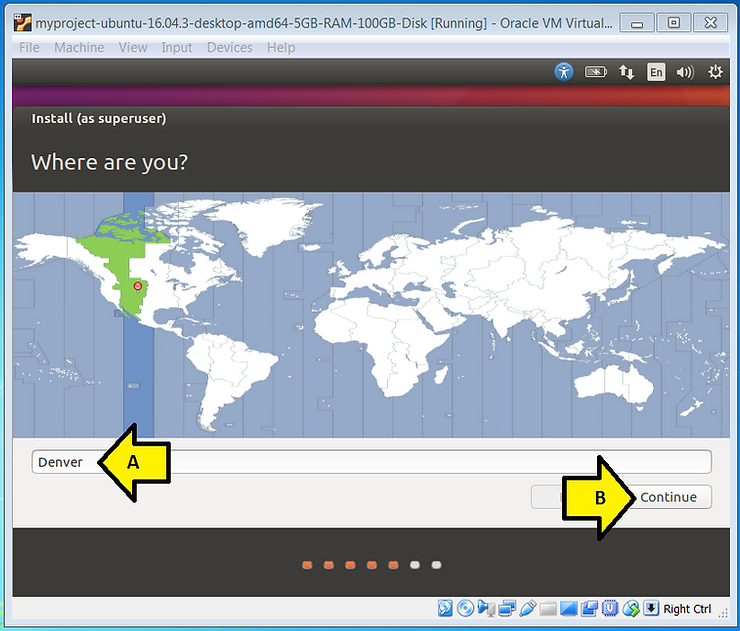The width and height of the screenshot is (740, 631).
Task: Open the Machine menu
Action: pos(79,47)
